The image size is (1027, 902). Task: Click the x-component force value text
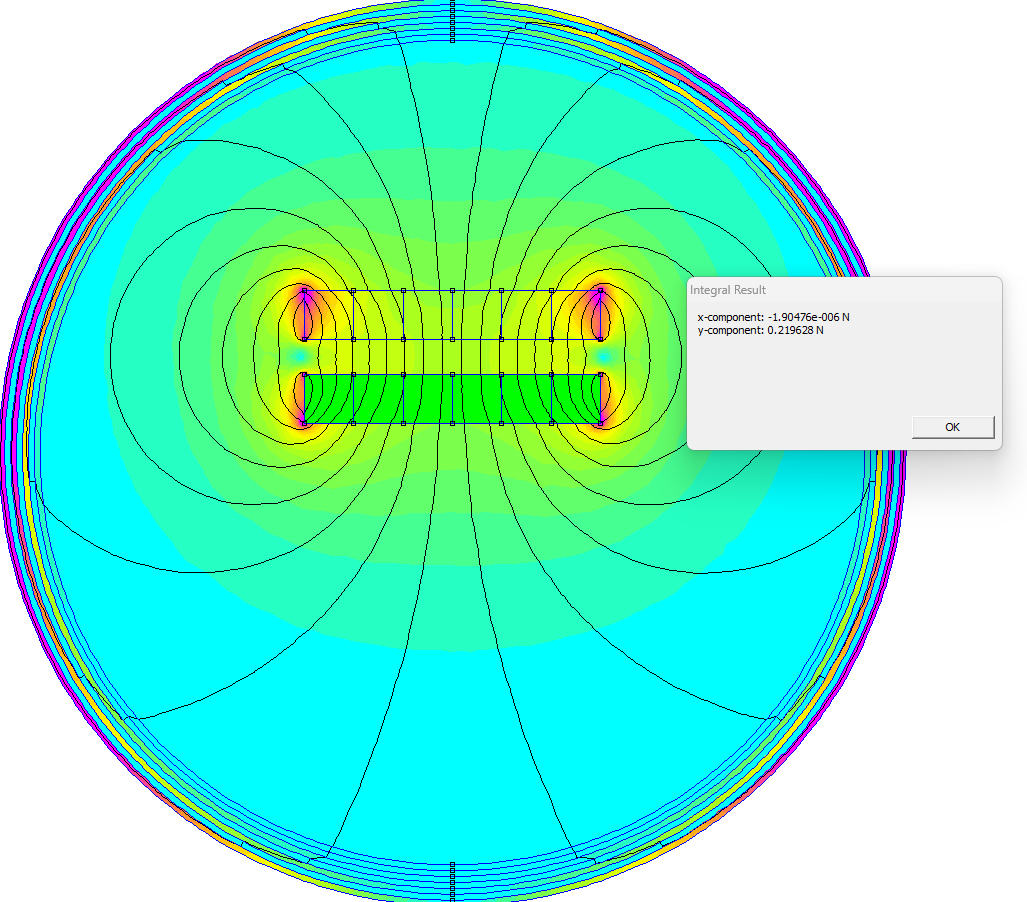click(773, 317)
